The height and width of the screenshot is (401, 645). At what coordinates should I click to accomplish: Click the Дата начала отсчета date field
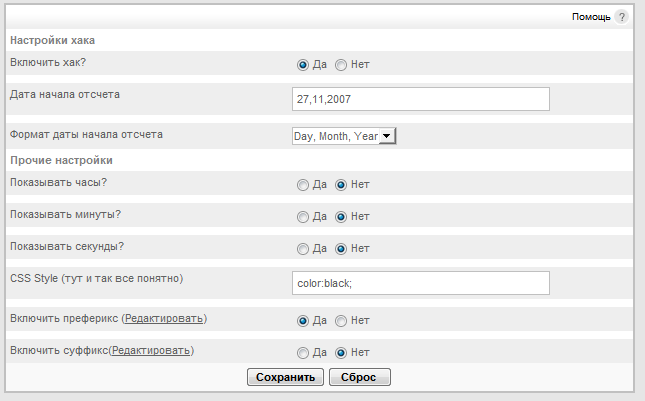coord(421,99)
